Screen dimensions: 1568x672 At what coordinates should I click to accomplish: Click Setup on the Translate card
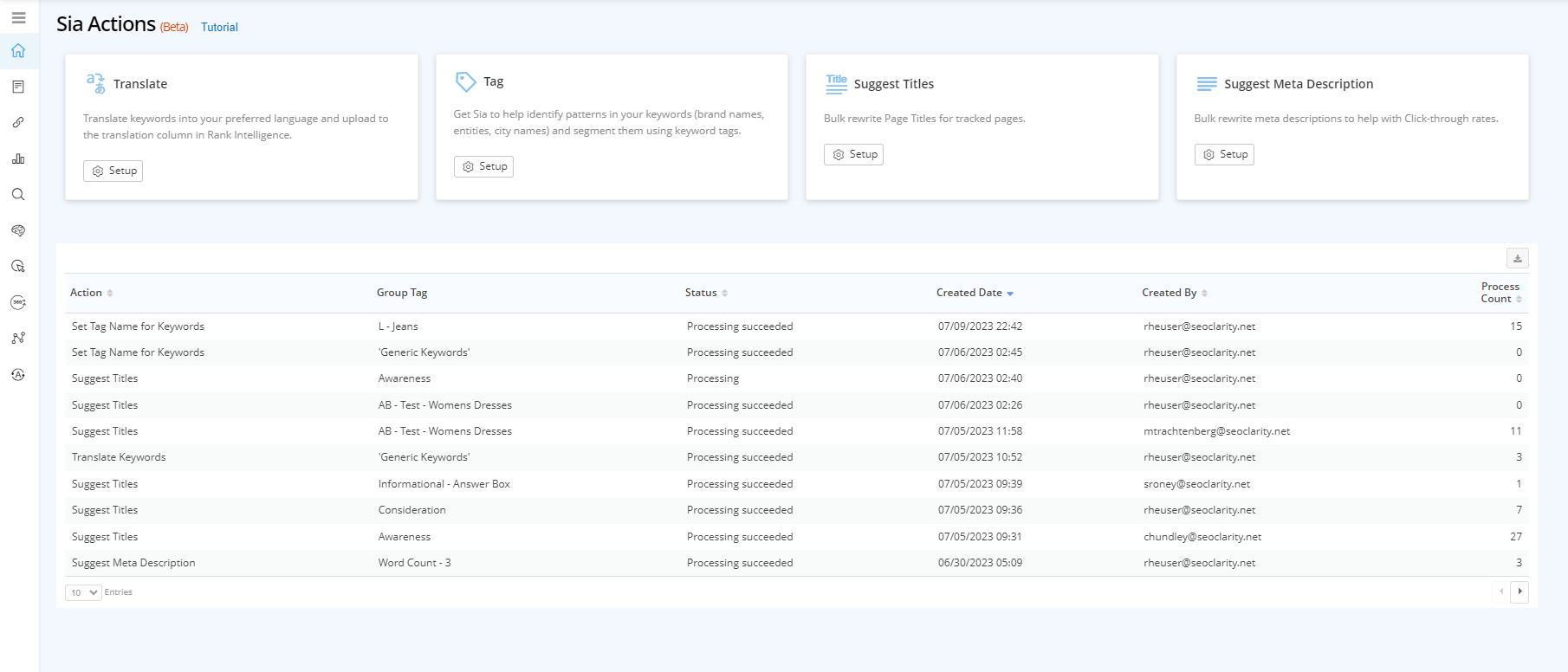tap(113, 171)
